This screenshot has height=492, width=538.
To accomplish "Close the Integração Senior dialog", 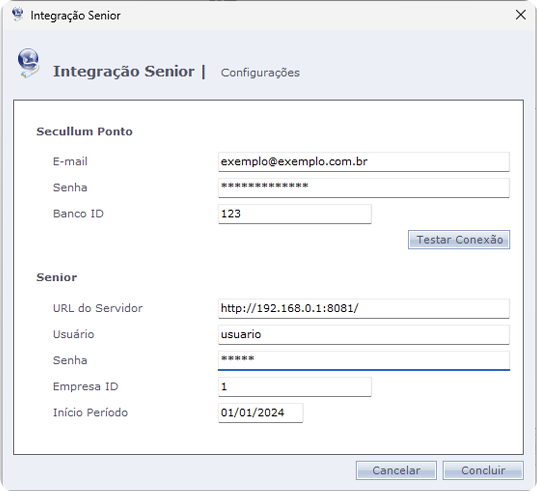I will point(521,15).
